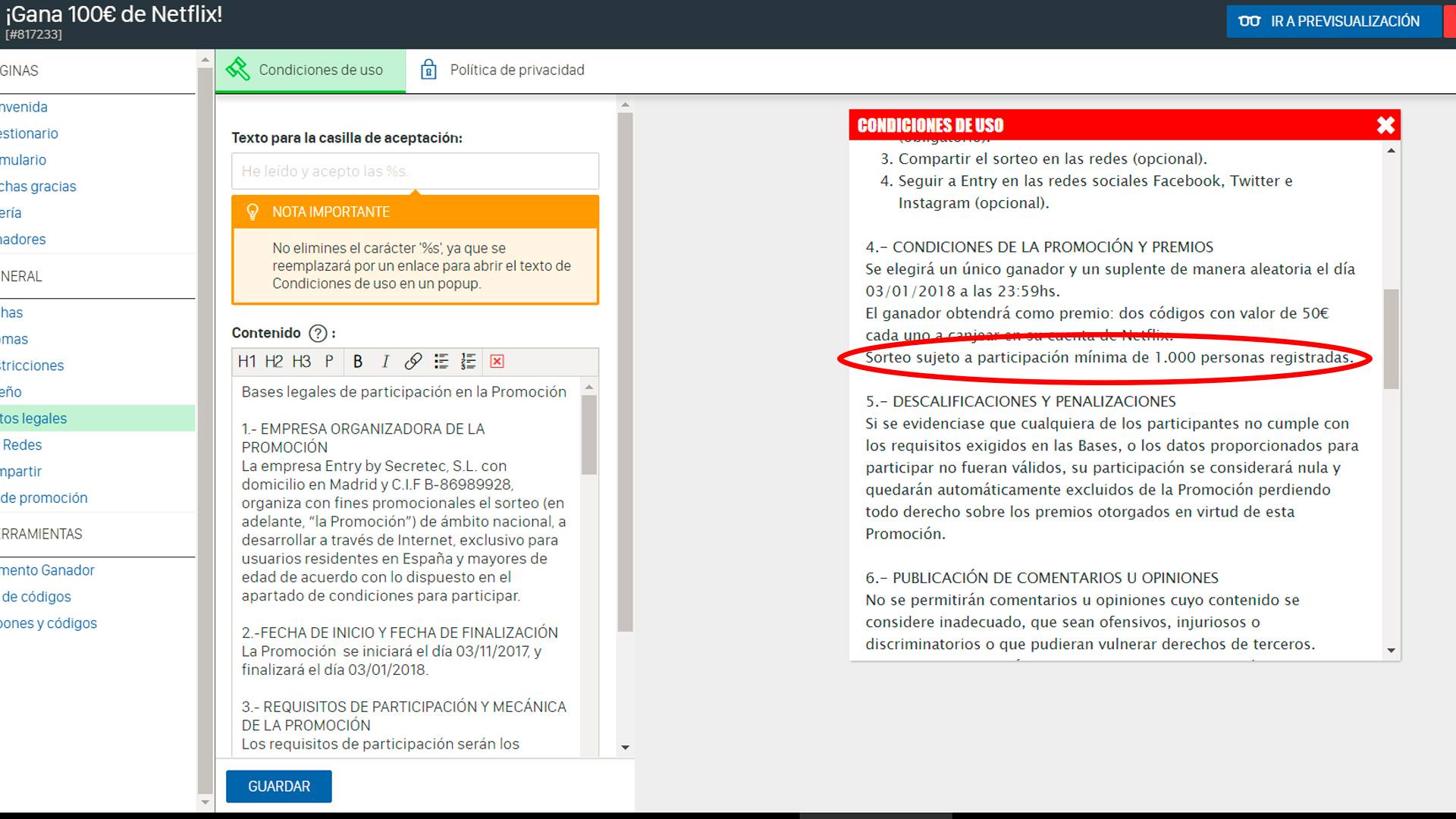Close the Condiciones de uso popup
Screen dimensions: 1456x819
(x=1385, y=125)
